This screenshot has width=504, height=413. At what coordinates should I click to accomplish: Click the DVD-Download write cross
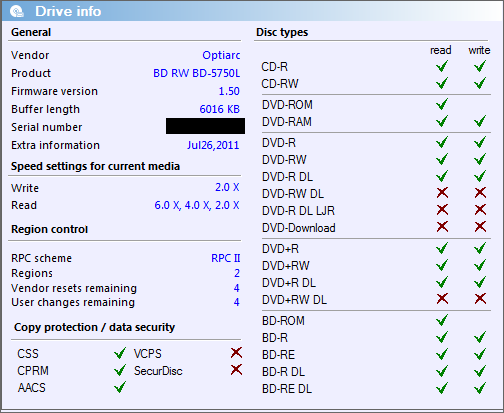pyautogui.click(x=480, y=227)
